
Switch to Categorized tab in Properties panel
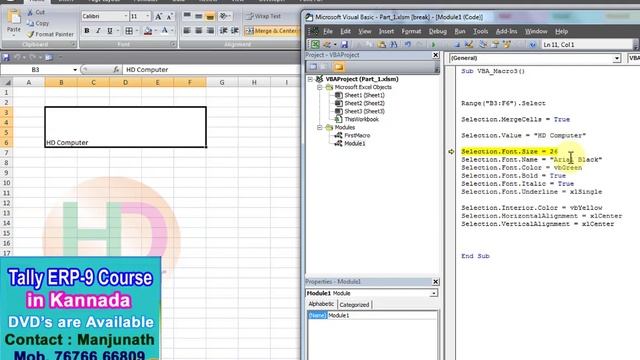[354, 304]
